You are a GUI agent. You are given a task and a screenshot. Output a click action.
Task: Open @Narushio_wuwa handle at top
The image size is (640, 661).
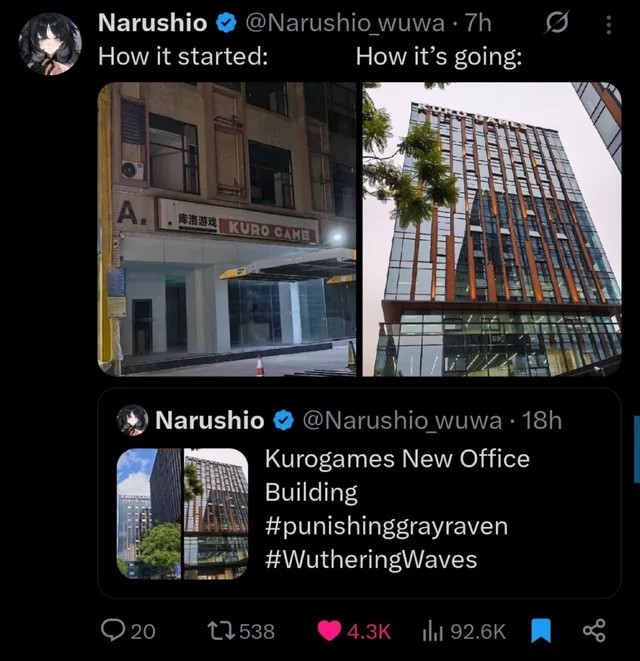point(345,23)
